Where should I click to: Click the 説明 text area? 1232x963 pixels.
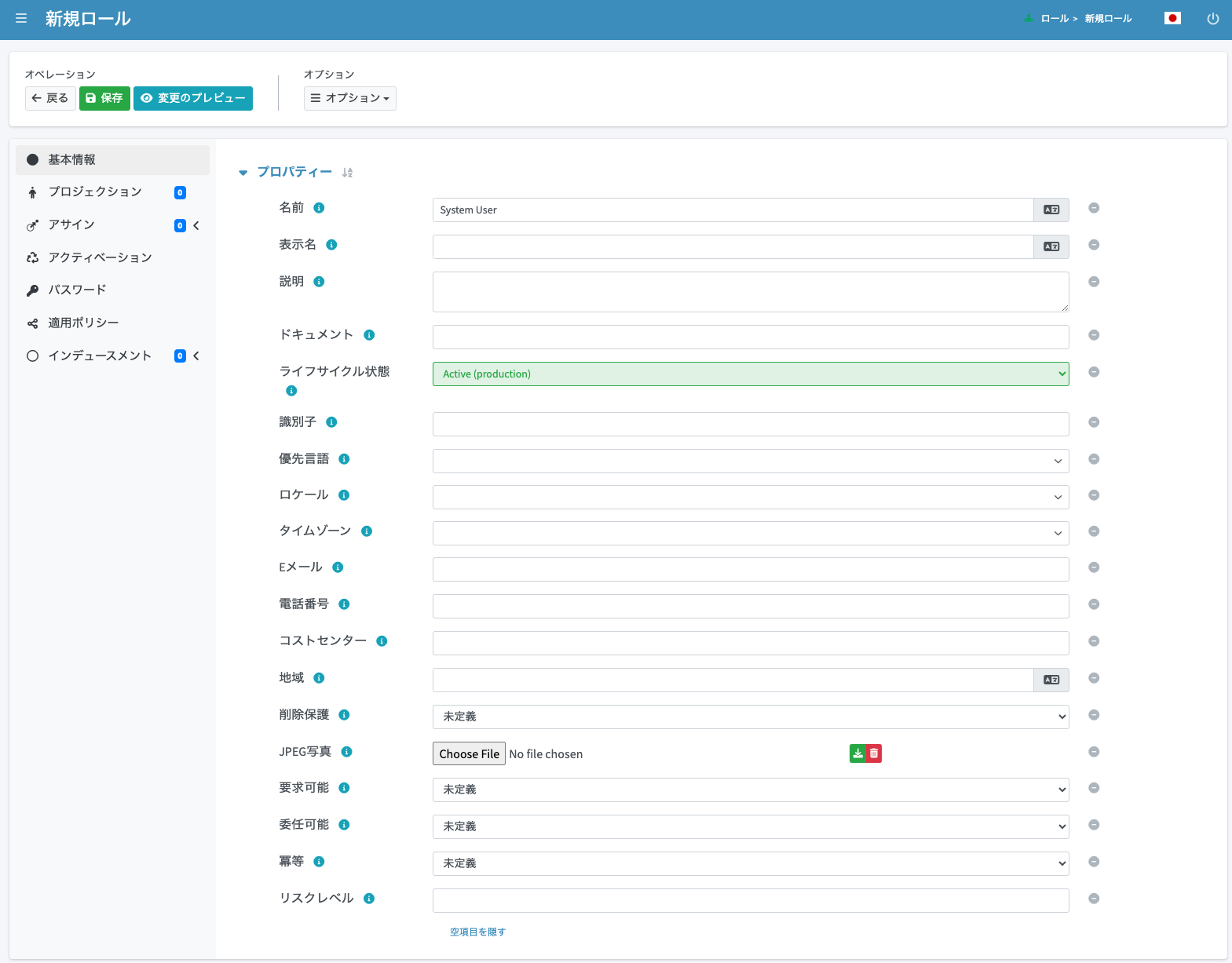[751, 292]
